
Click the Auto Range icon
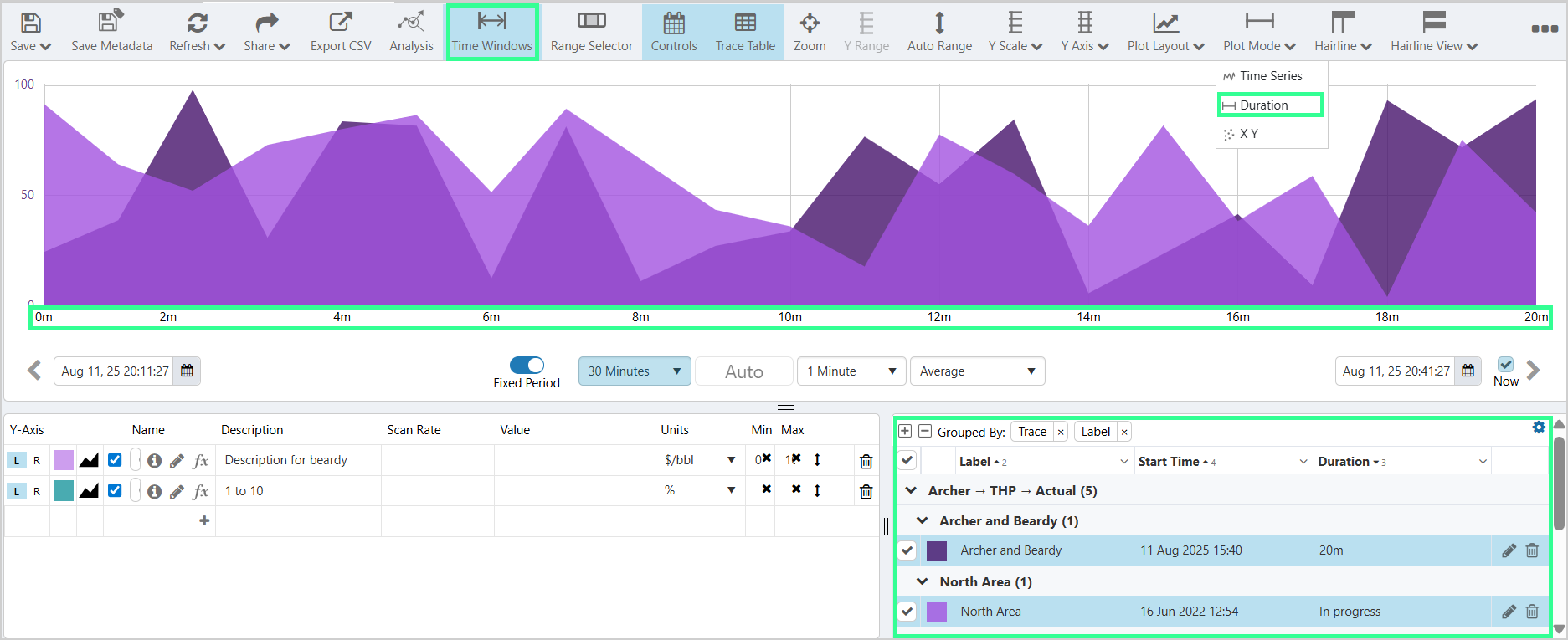coord(939,32)
